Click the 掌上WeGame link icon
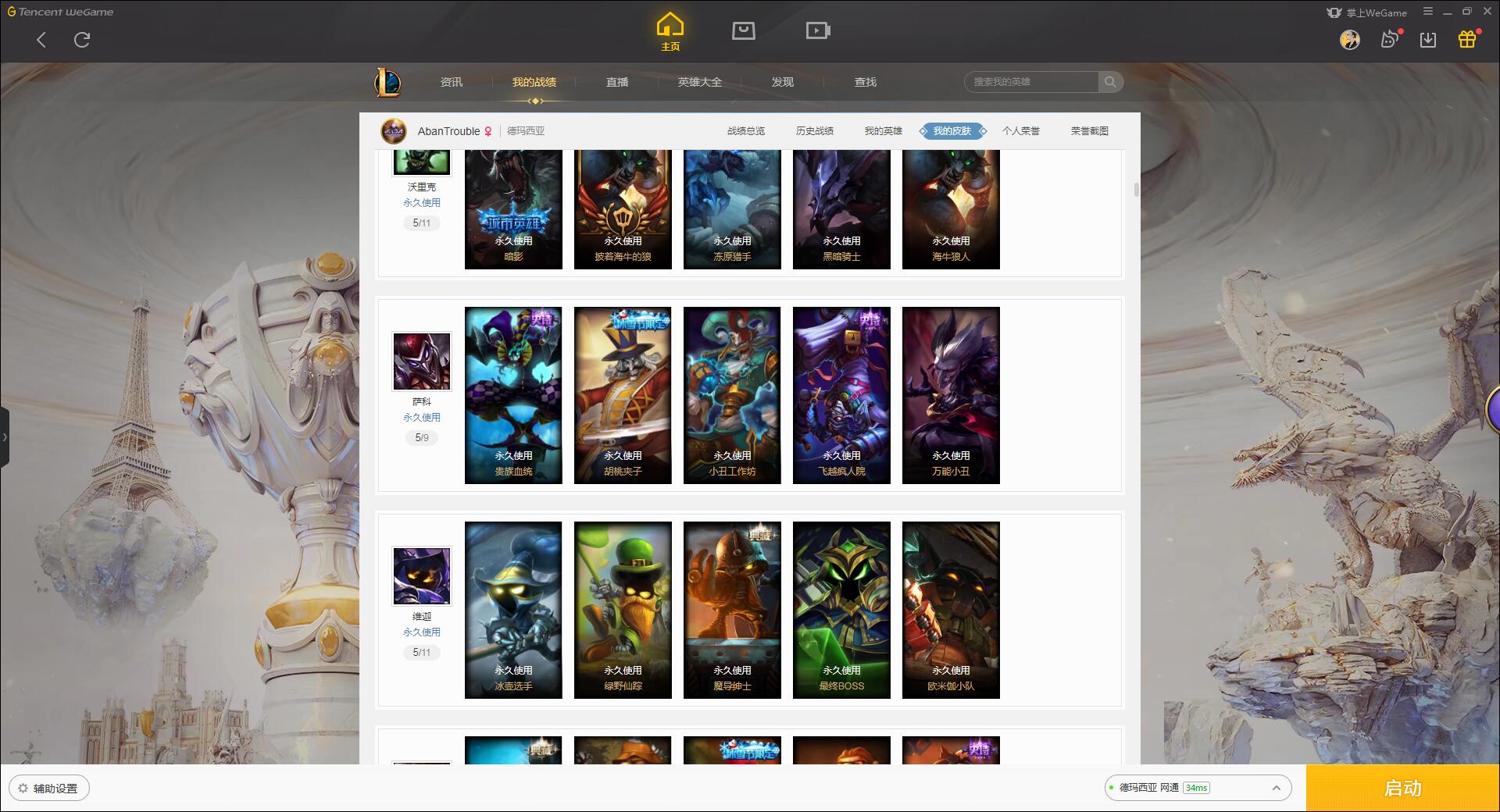The height and width of the screenshot is (812, 1500). point(1366,12)
